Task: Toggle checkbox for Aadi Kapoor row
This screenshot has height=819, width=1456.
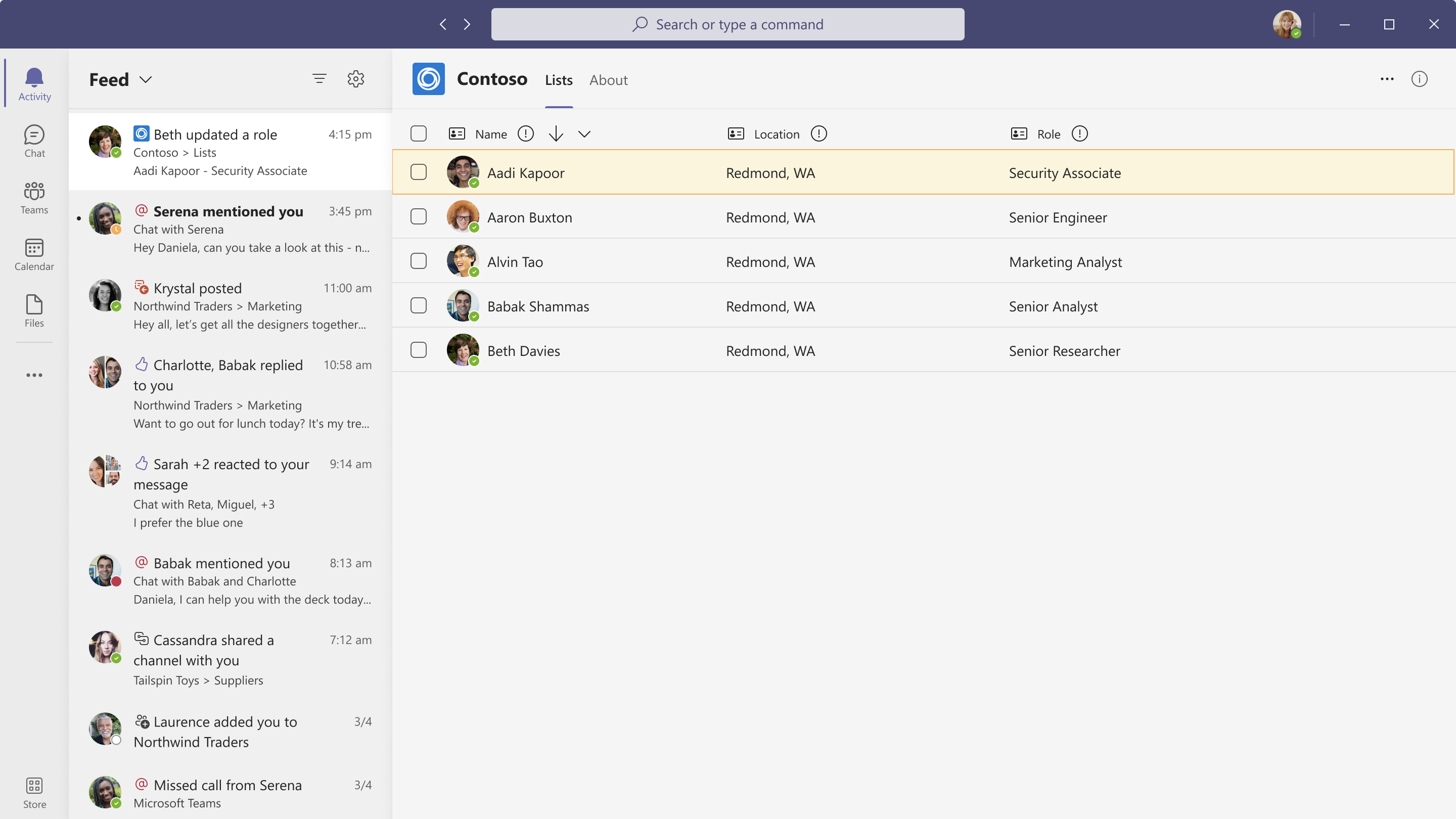Action: (x=418, y=172)
